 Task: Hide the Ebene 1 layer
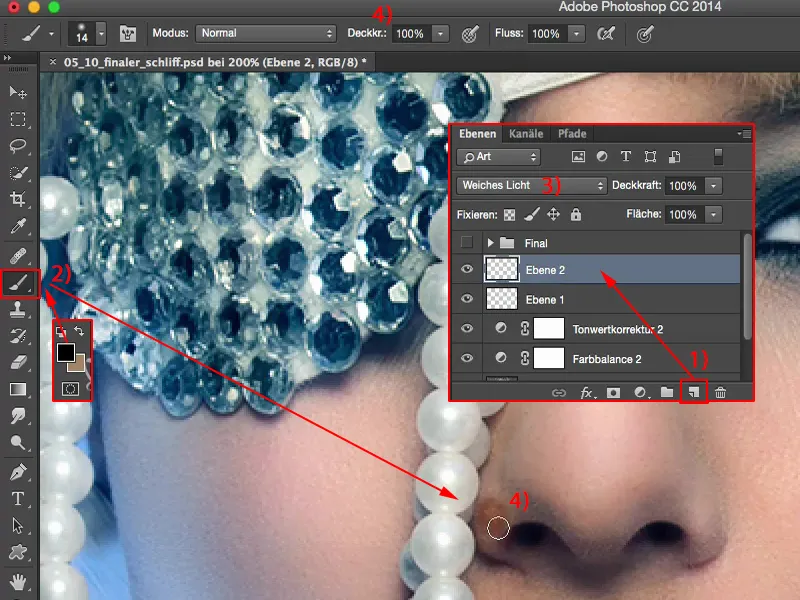tap(466, 298)
